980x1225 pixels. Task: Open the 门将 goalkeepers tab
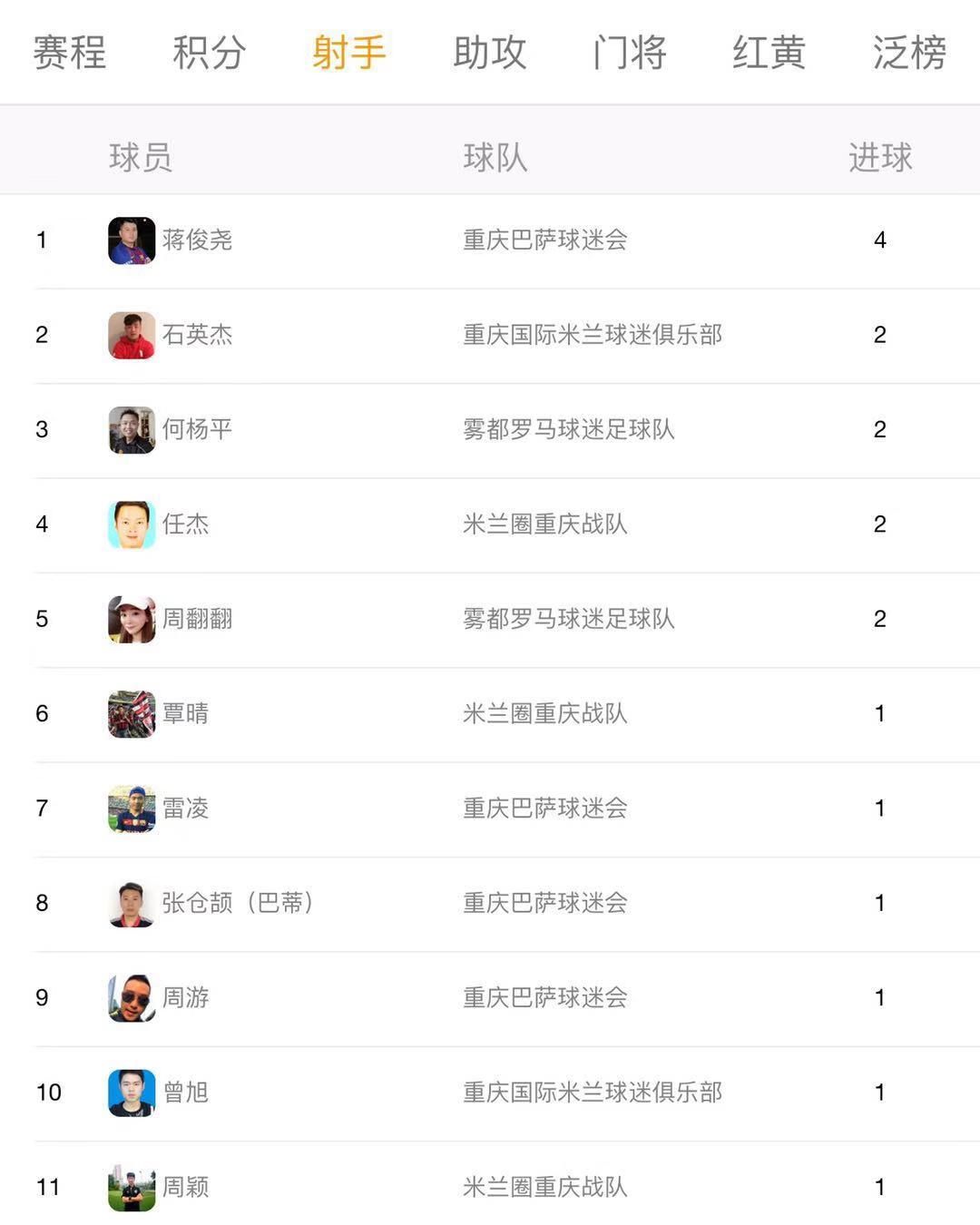(x=630, y=53)
